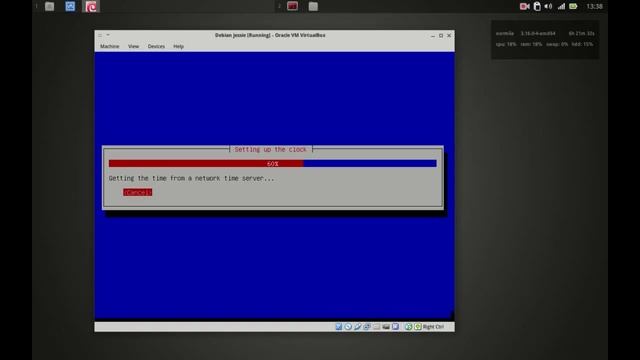Close the Debian jessie VirtualBox window
The width and height of the screenshot is (640, 360).
[449, 36]
